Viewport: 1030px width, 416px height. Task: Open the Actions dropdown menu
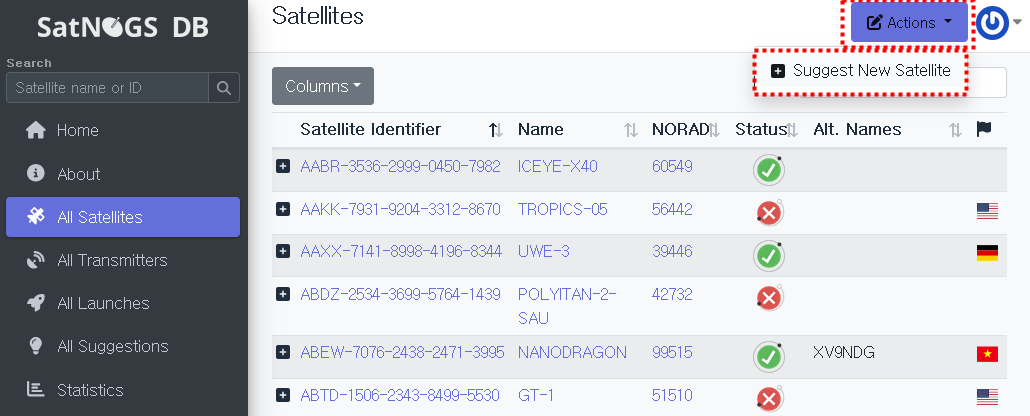[x=909, y=23]
